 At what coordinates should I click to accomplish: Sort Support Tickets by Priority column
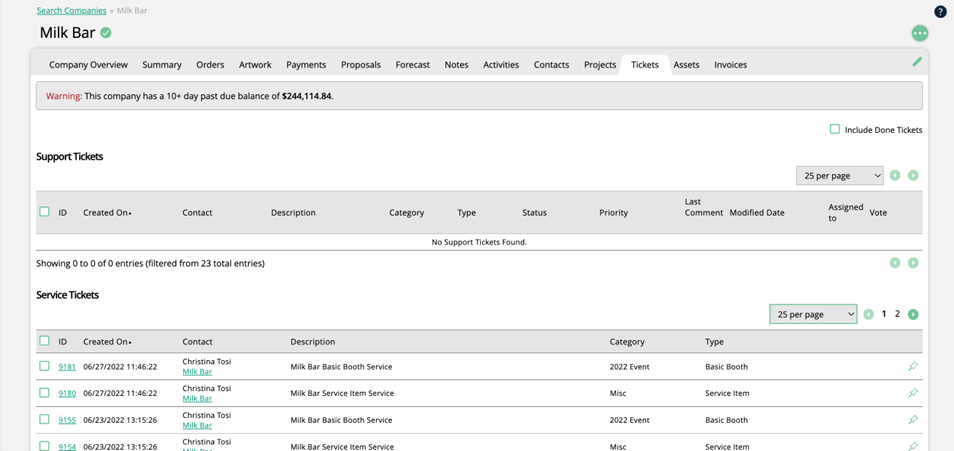coord(613,213)
